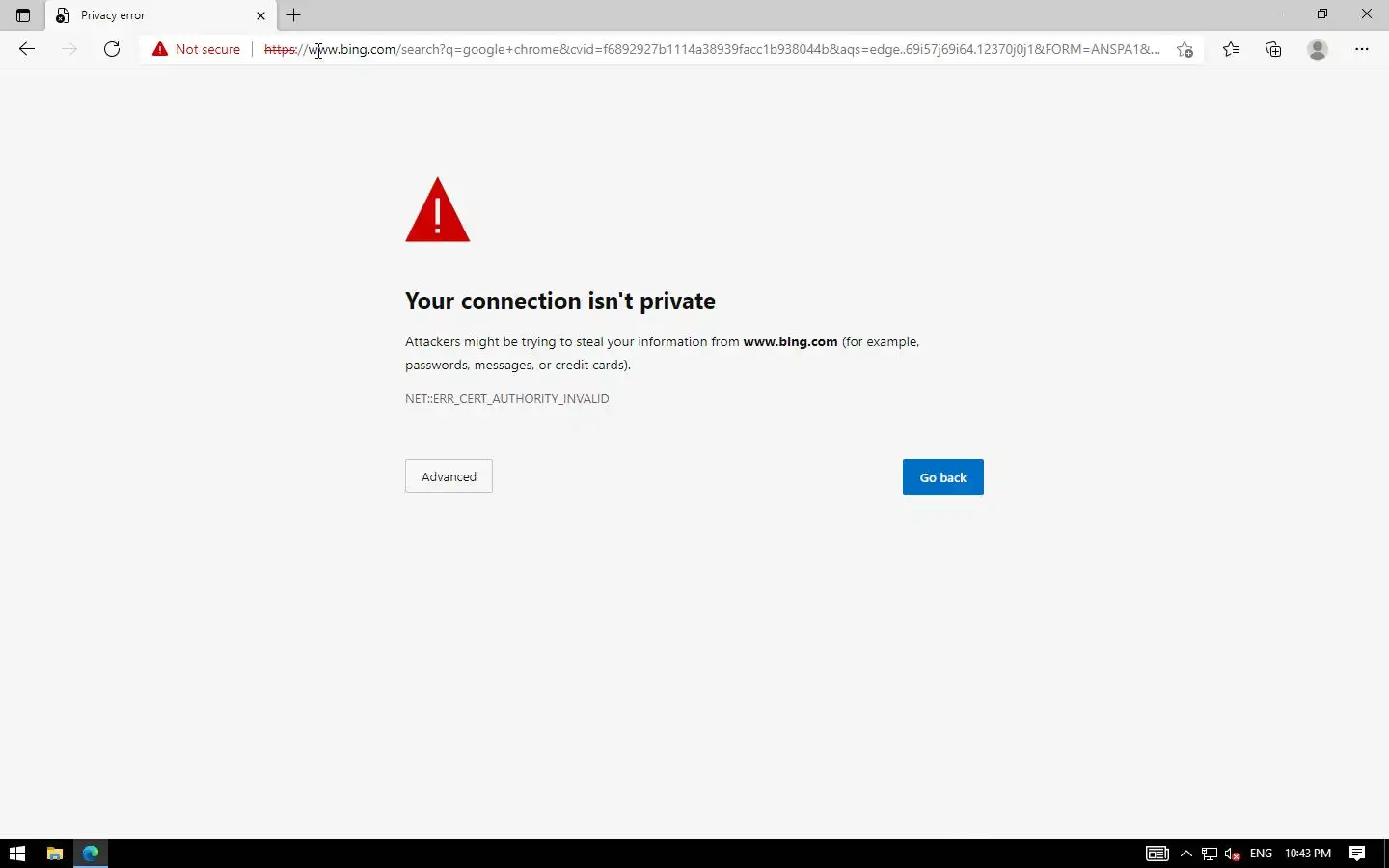Open the Collections icon
1389x868 pixels.
(1273, 49)
